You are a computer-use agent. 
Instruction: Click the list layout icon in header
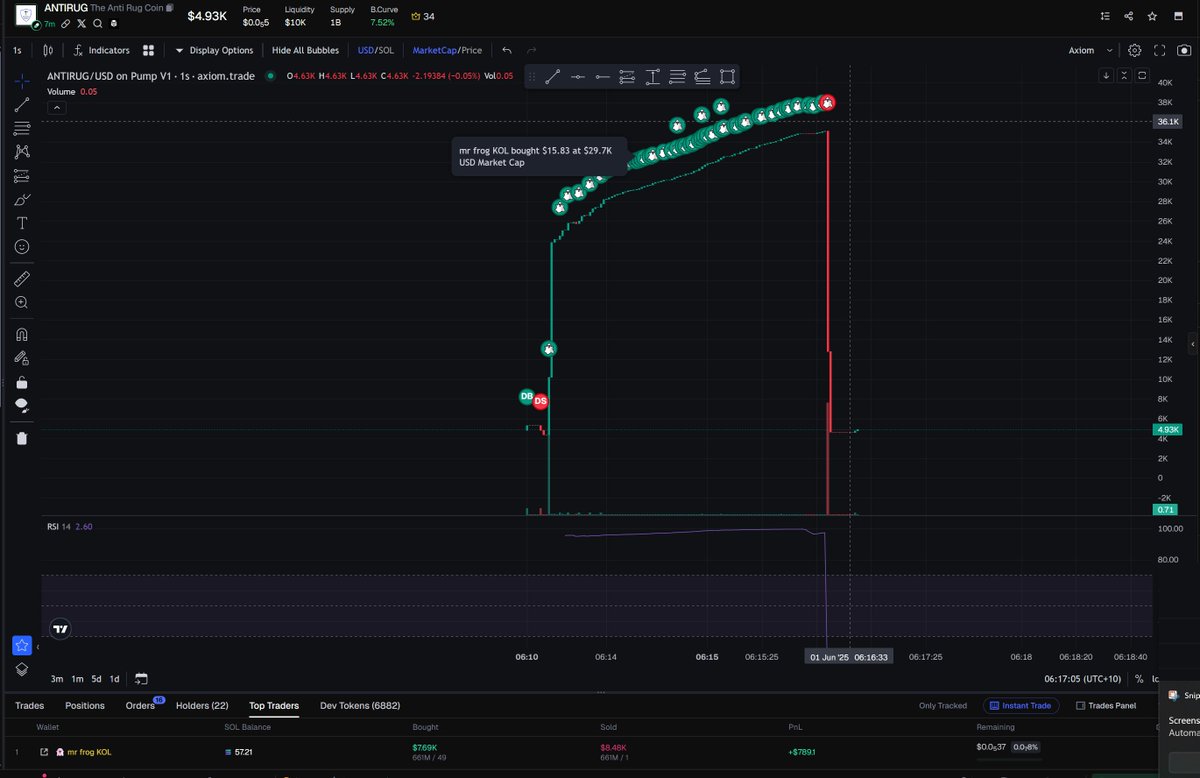[x=1104, y=16]
